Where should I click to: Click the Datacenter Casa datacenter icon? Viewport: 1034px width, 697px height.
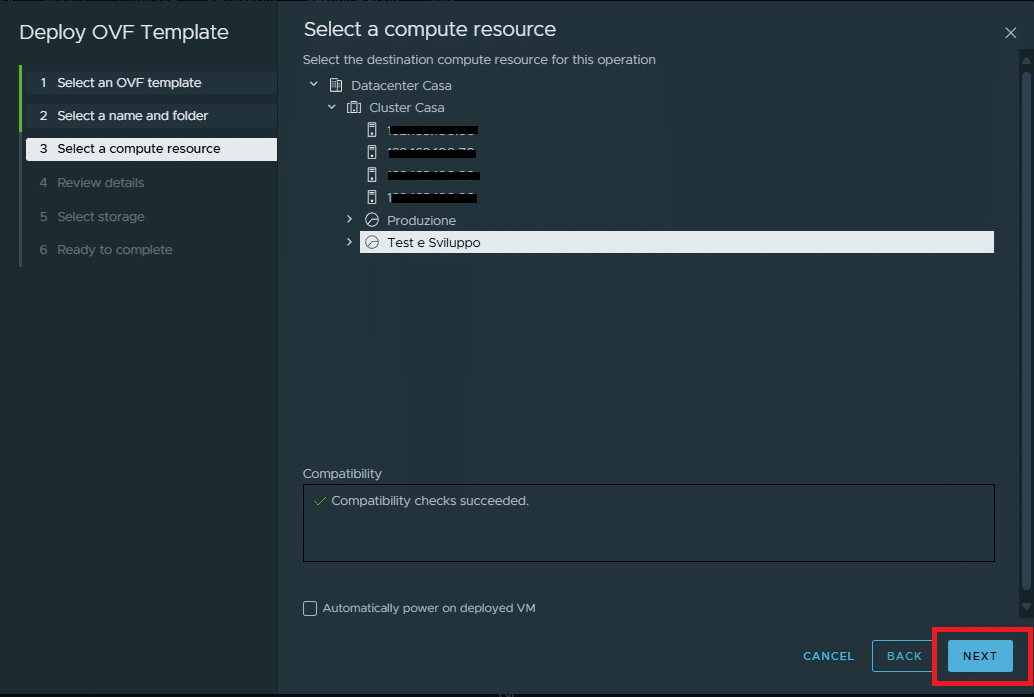[x=335, y=86]
